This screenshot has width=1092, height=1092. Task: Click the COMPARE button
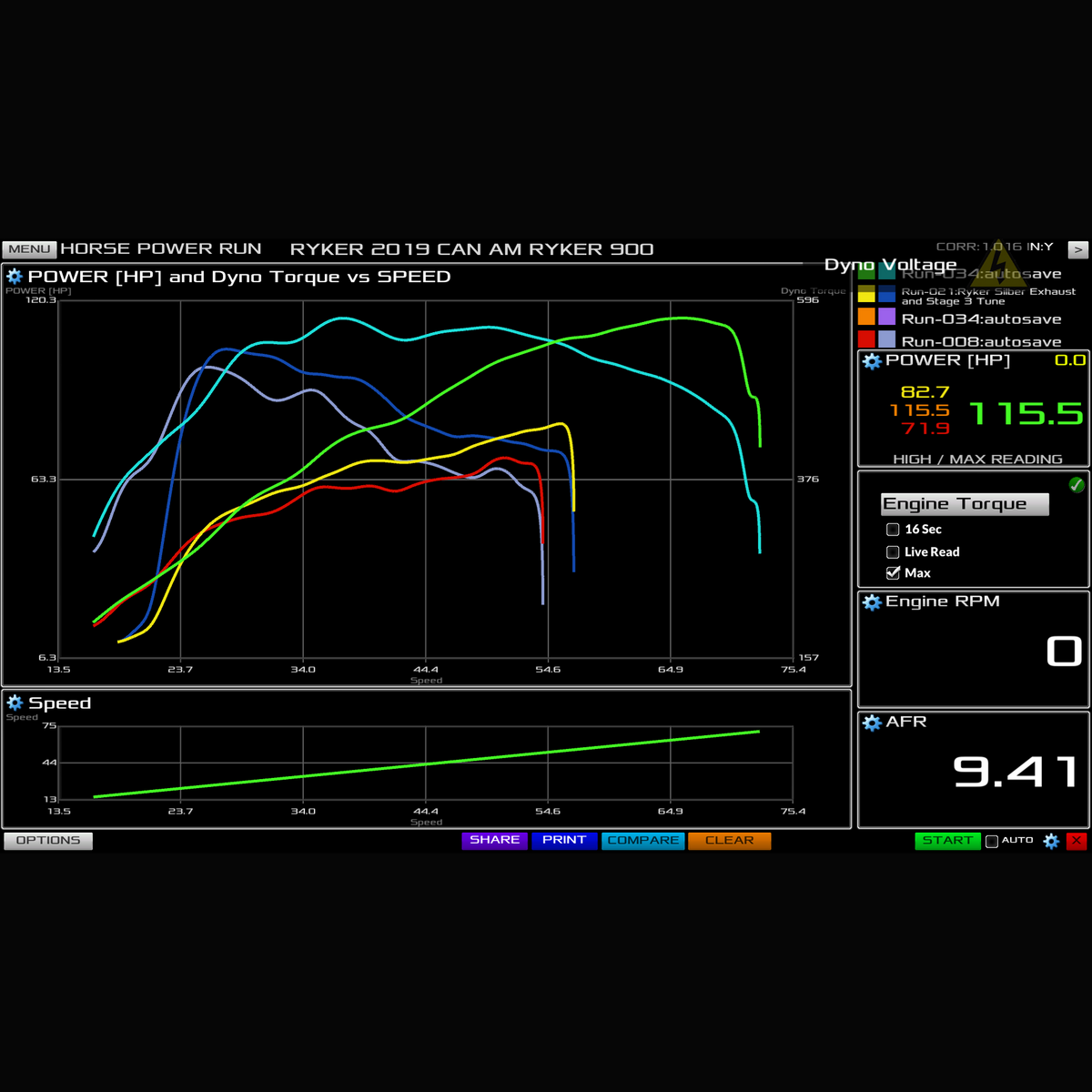click(642, 841)
